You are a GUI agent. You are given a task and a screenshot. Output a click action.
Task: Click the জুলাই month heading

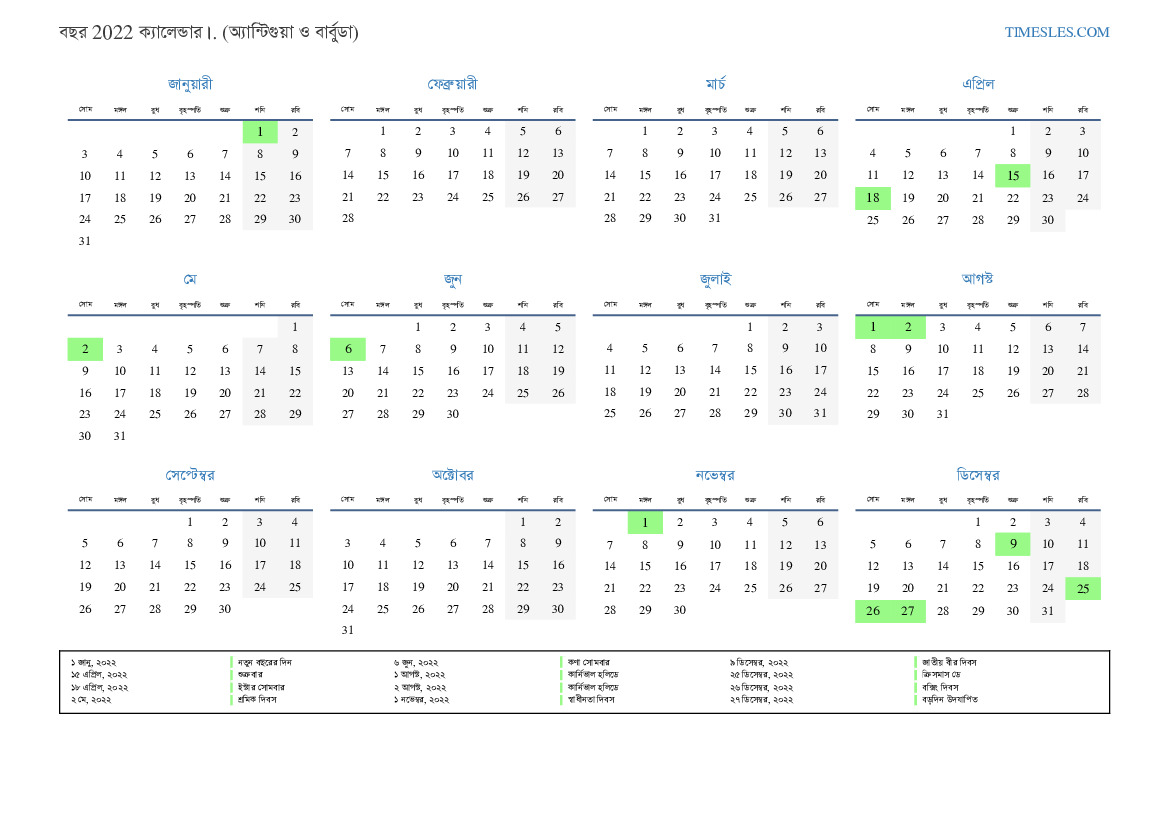(715, 279)
